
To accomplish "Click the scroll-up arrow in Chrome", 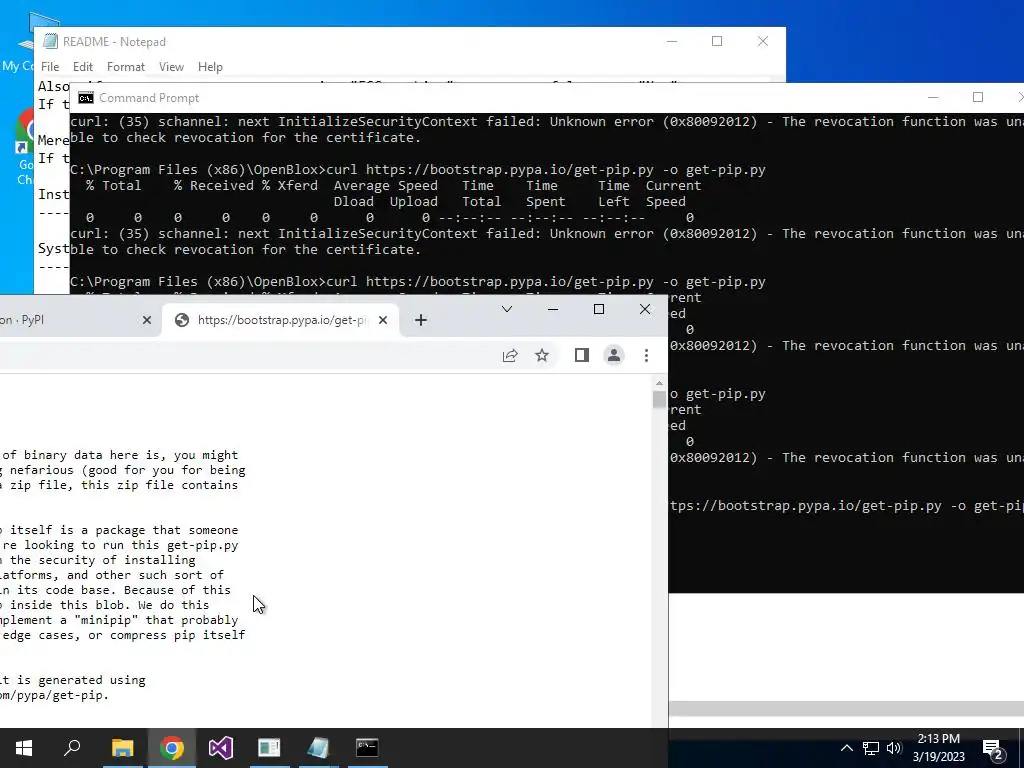I will tap(659, 383).
